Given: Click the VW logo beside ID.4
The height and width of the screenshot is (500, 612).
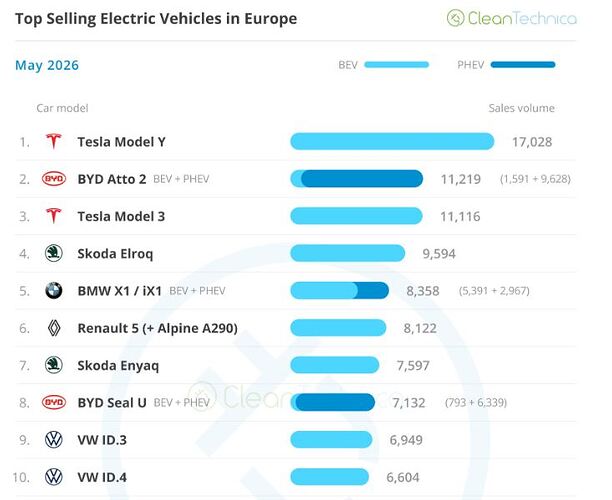Looking at the screenshot, I should tap(54, 477).
